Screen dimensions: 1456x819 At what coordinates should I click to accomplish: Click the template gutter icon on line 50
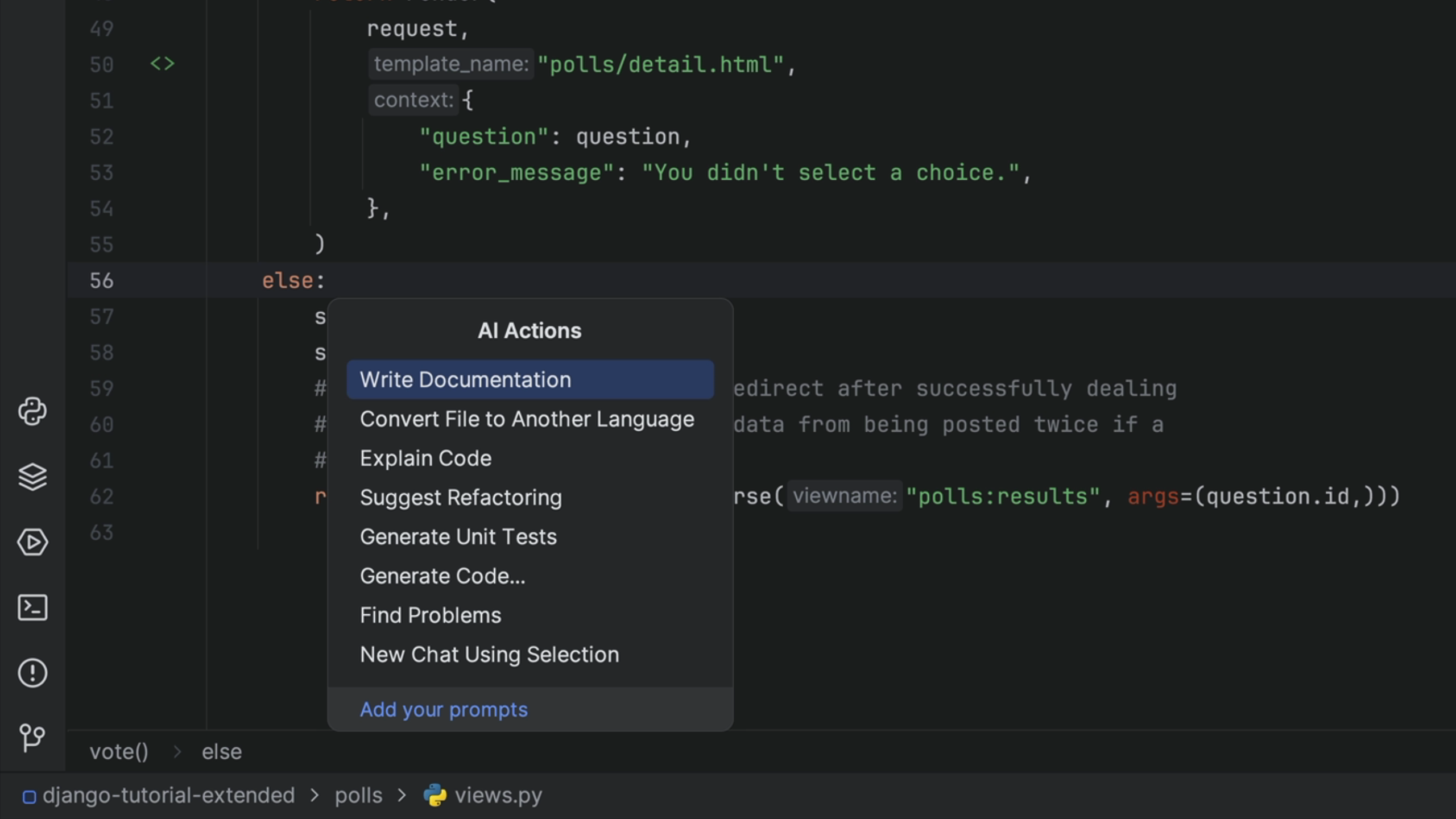pos(162,64)
